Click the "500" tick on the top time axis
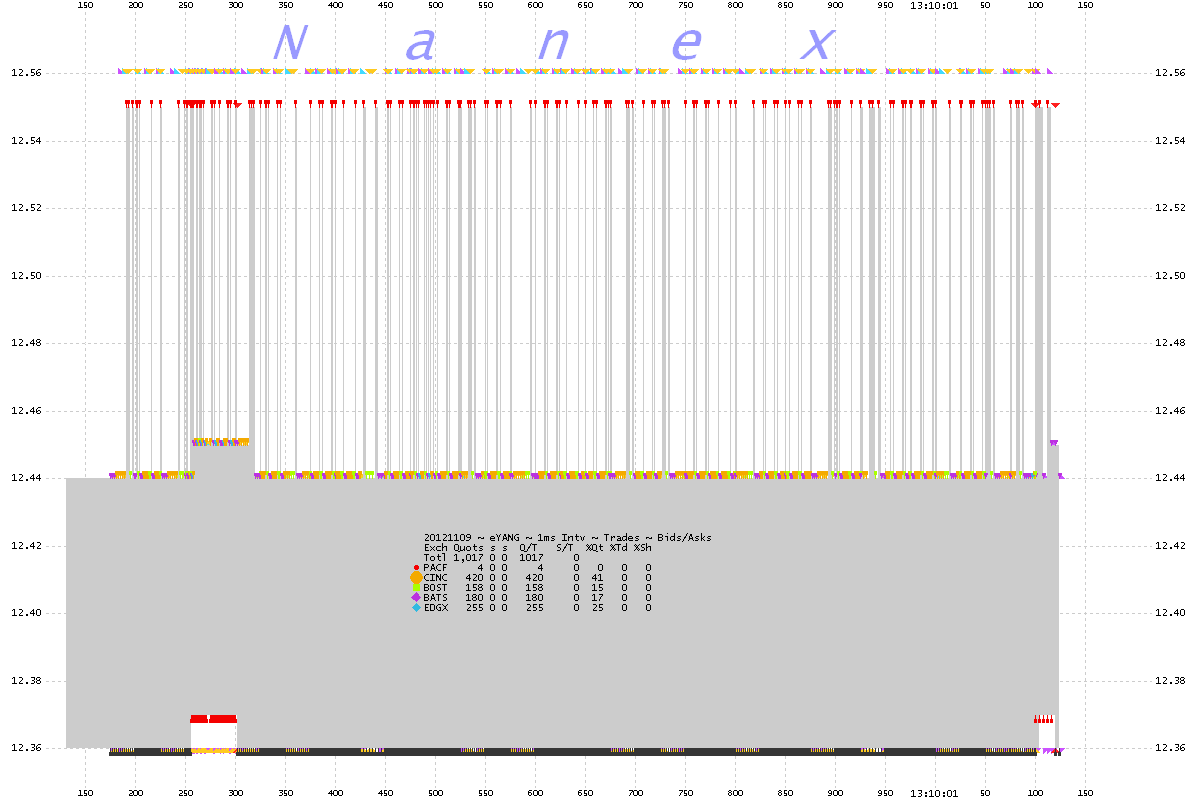The image size is (1198, 800). click(435, 5)
